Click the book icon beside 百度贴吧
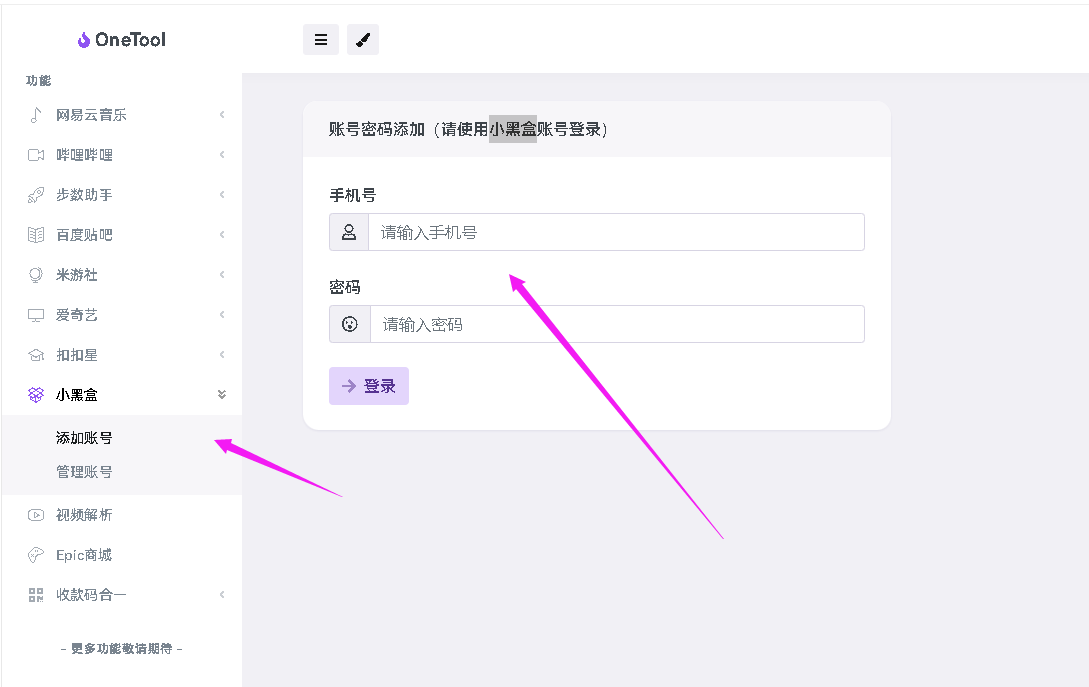 (35, 235)
